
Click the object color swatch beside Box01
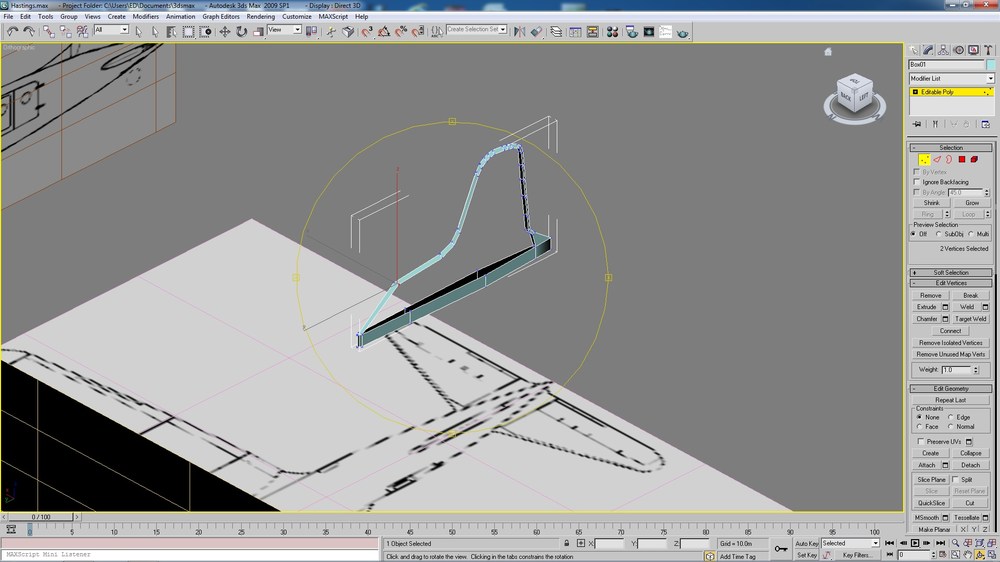(x=990, y=64)
